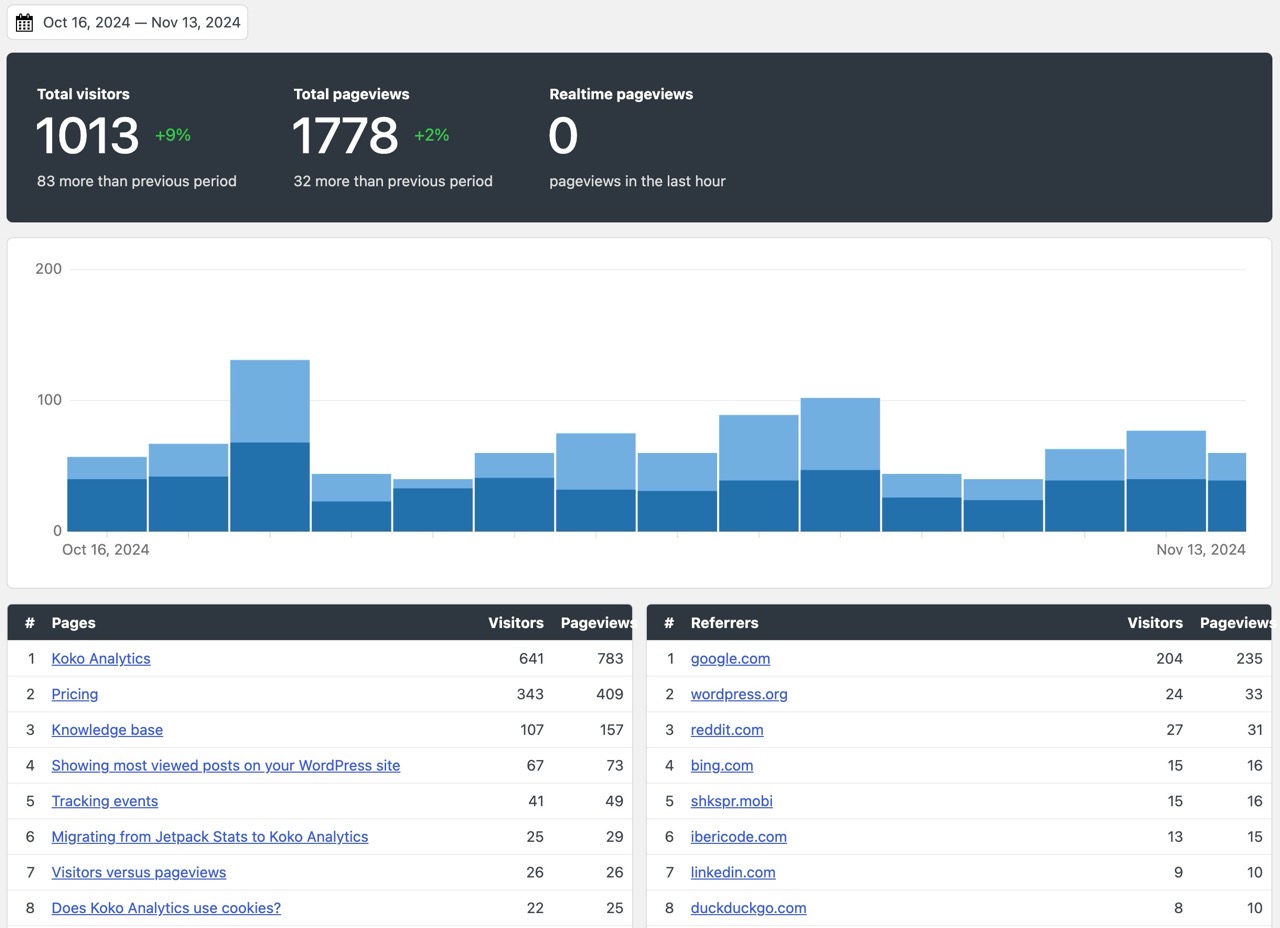Open the google.com referrer link

[730, 658]
